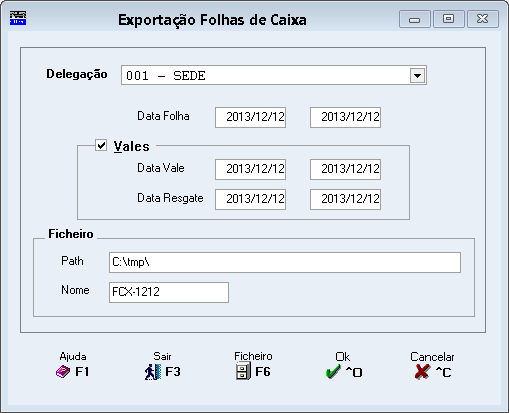
Task: Click the Data Resgate start date field
Action: click(x=250, y=199)
